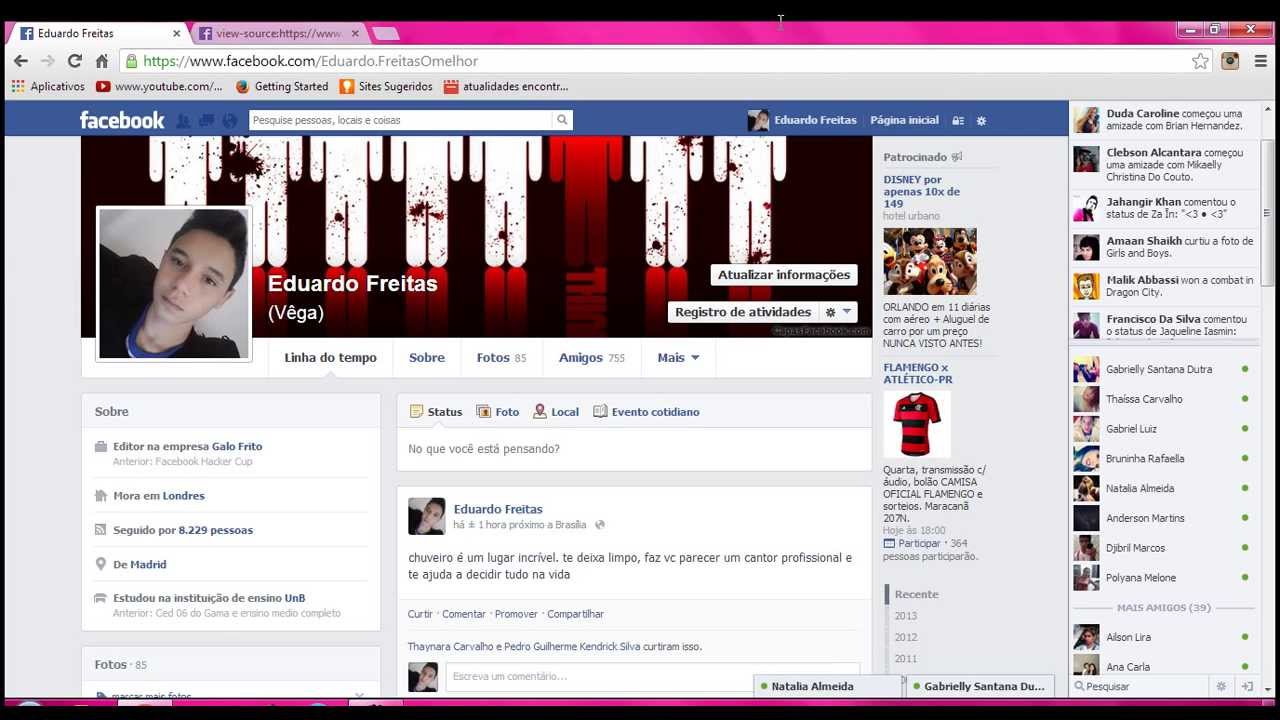
Task: Click the profile picture thumbnail
Action: (174, 284)
